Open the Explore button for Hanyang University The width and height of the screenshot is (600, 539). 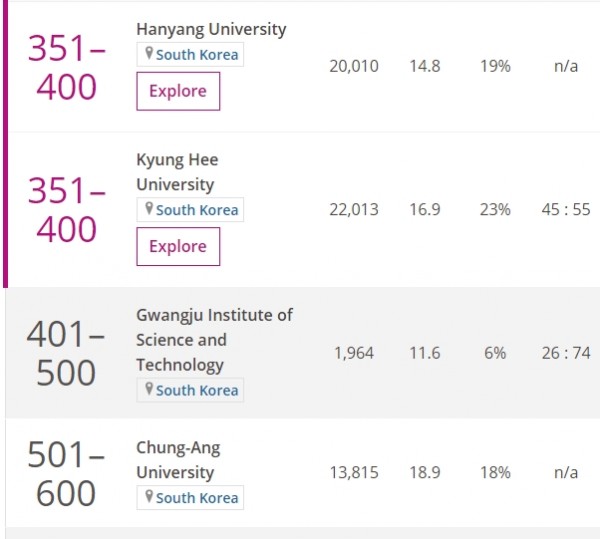pos(178,91)
